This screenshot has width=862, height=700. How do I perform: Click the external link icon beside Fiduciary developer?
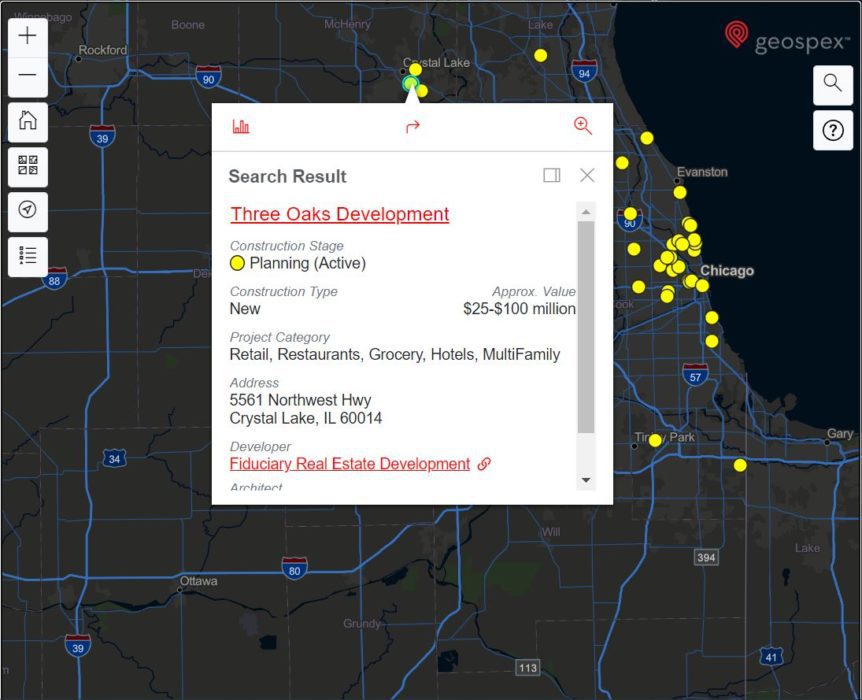click(485, 464)
